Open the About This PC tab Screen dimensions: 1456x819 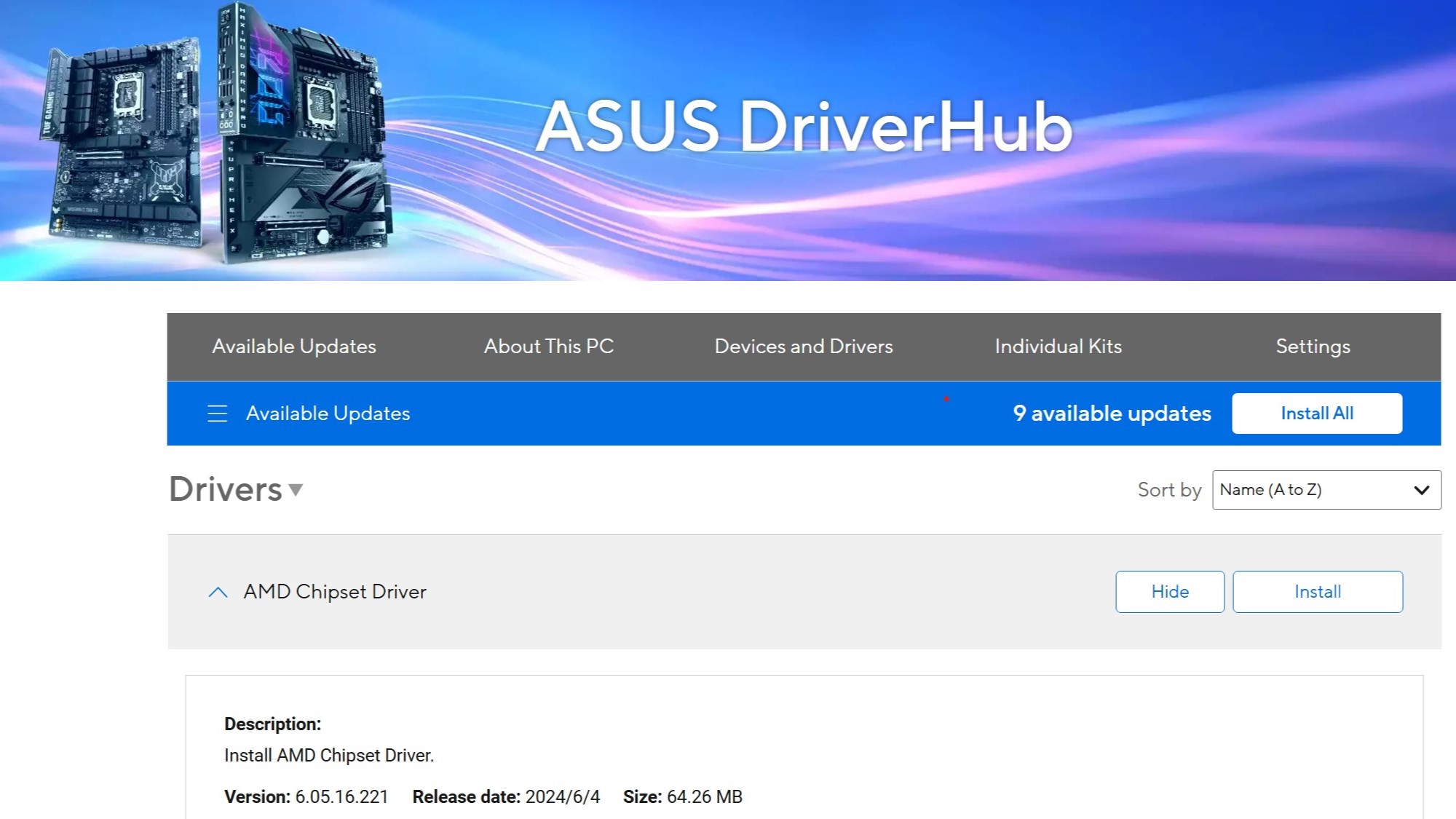(549, 347)
